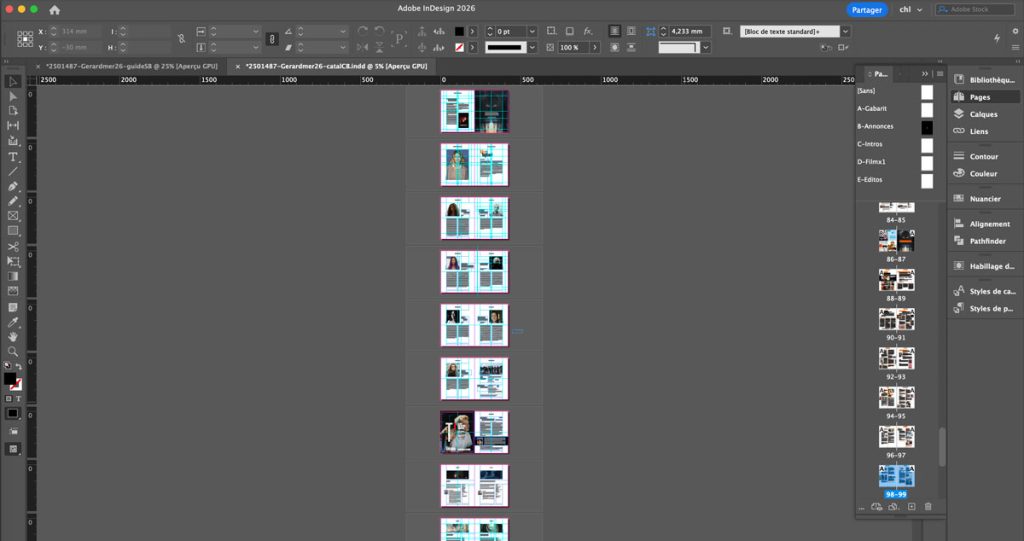Screen dimensions: 1024x541
Task: Click the Partager button
Action: coord(867,10)
